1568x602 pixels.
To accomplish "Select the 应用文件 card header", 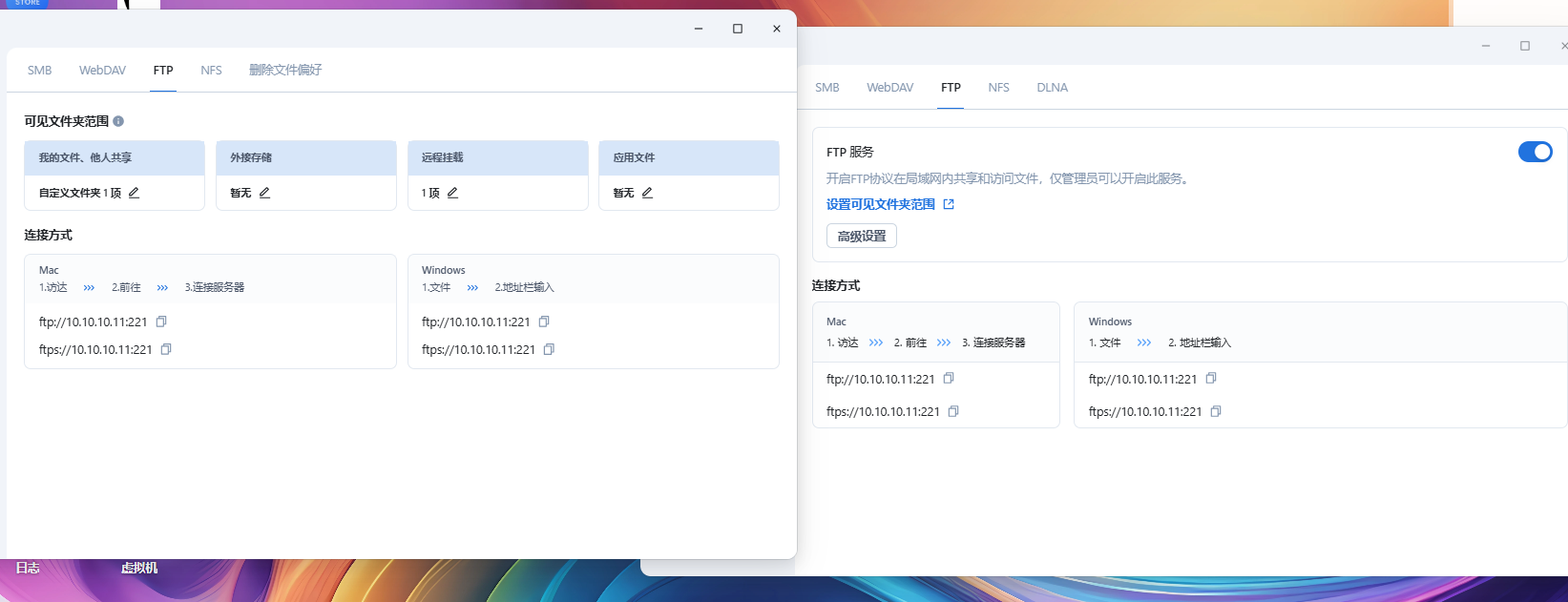I will tap(689, 157).
